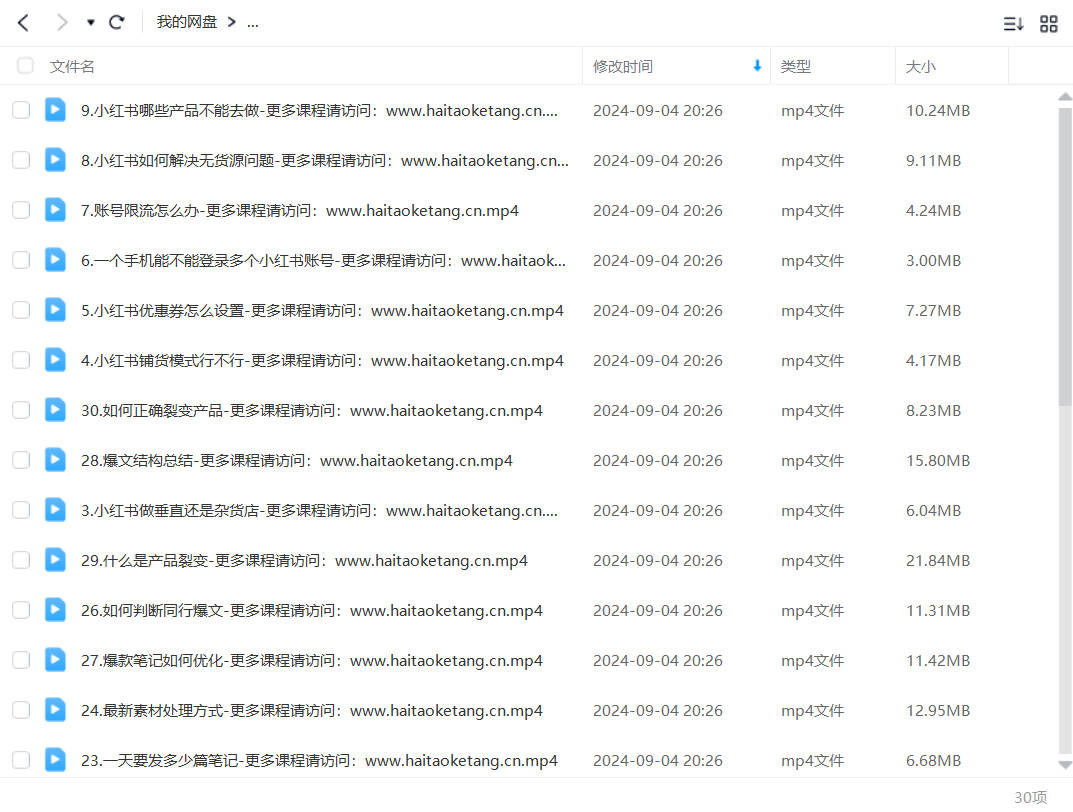Refresh the file list
Viewport: 1073px width, 812px height.
click(117, 23)
